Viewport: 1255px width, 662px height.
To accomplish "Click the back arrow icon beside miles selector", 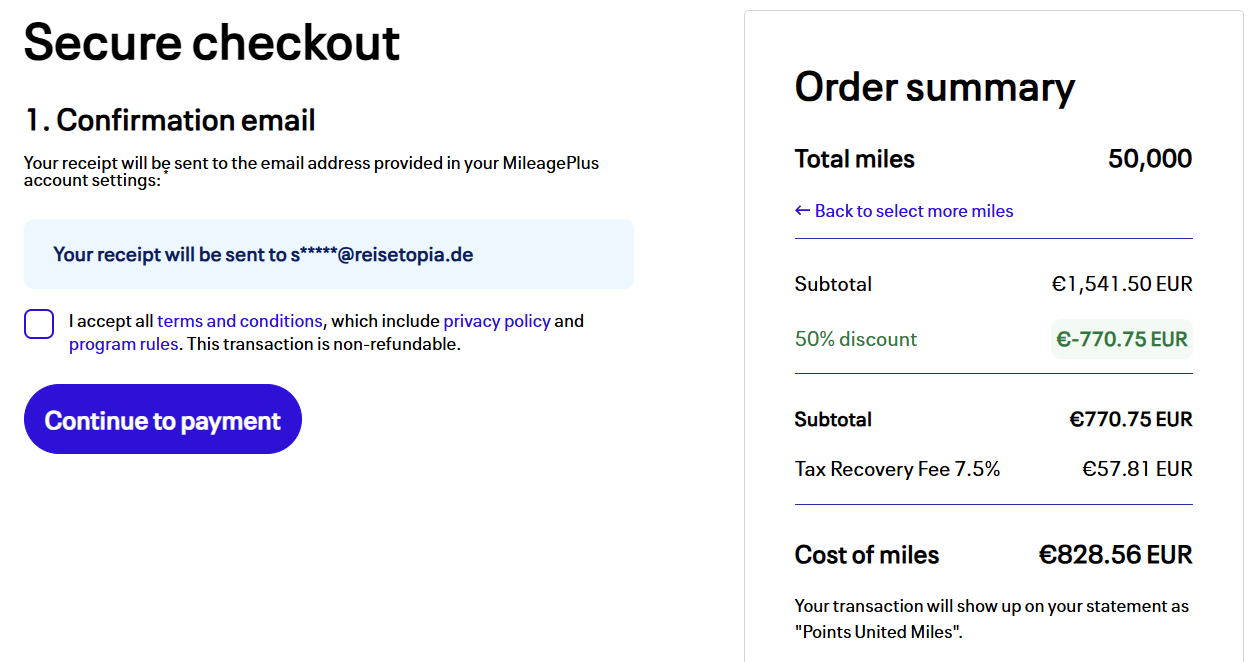I will [801, 210].
